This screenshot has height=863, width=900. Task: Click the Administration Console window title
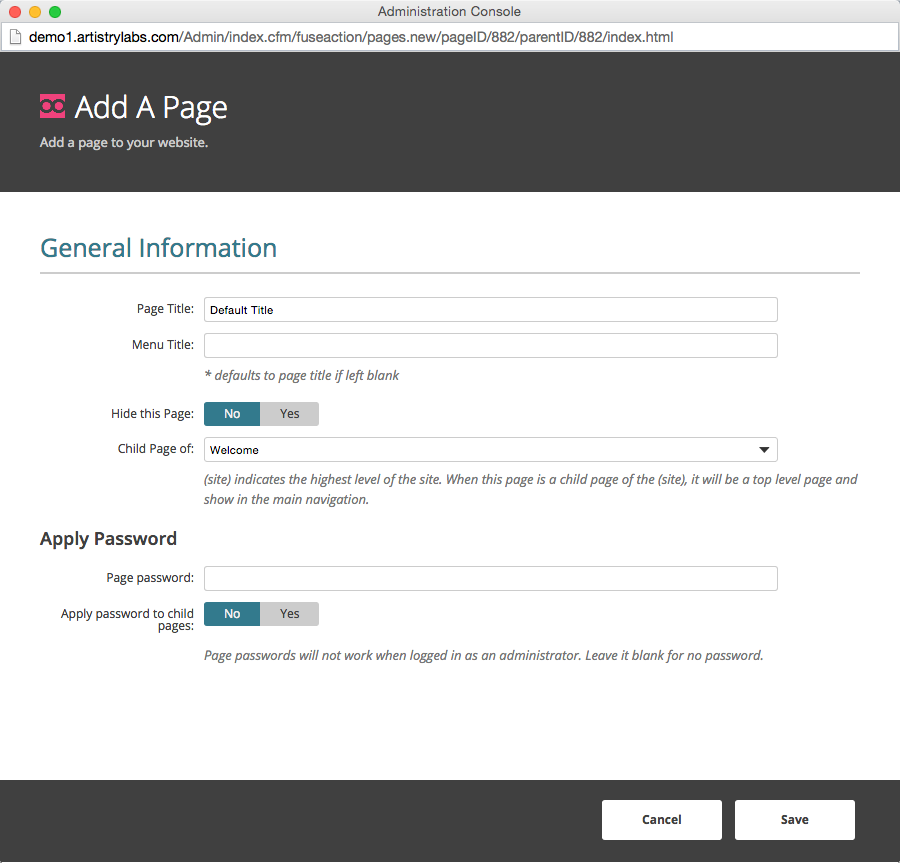tap(449, 11)
